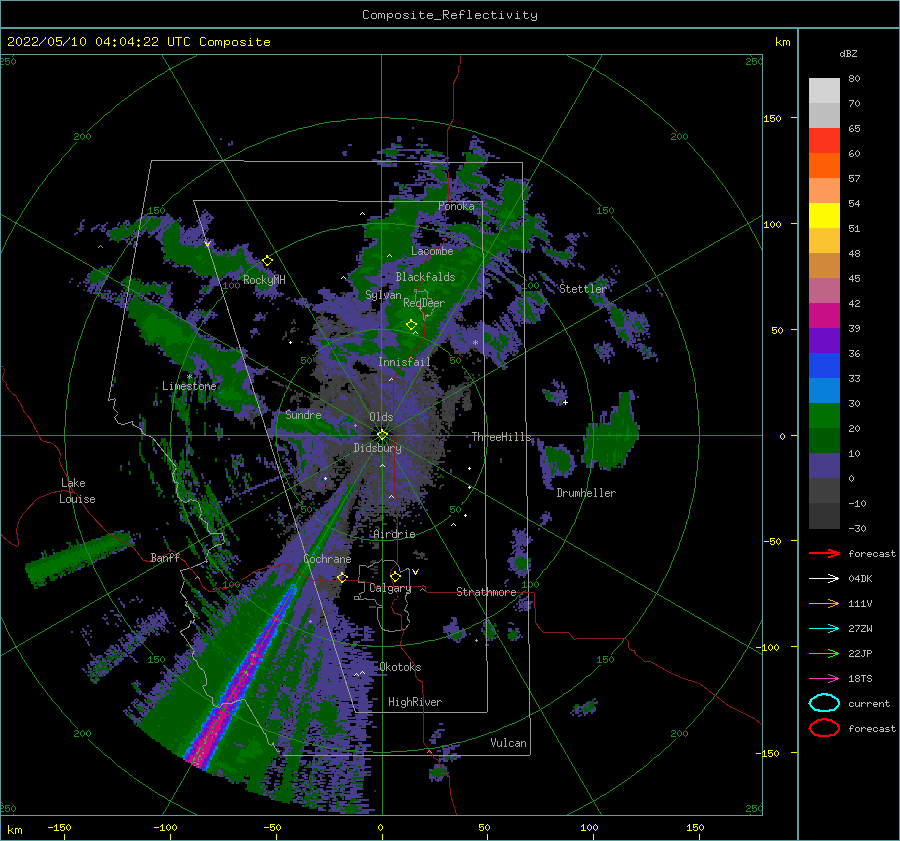Click the 04DK legend text

860,579
